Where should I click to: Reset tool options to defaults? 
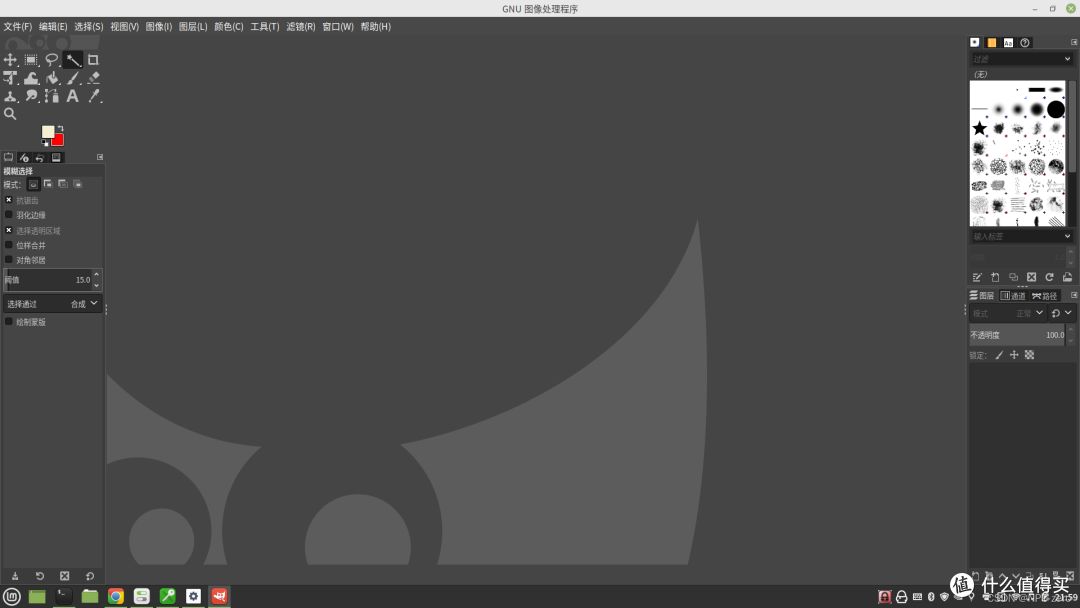click(90, 576)
